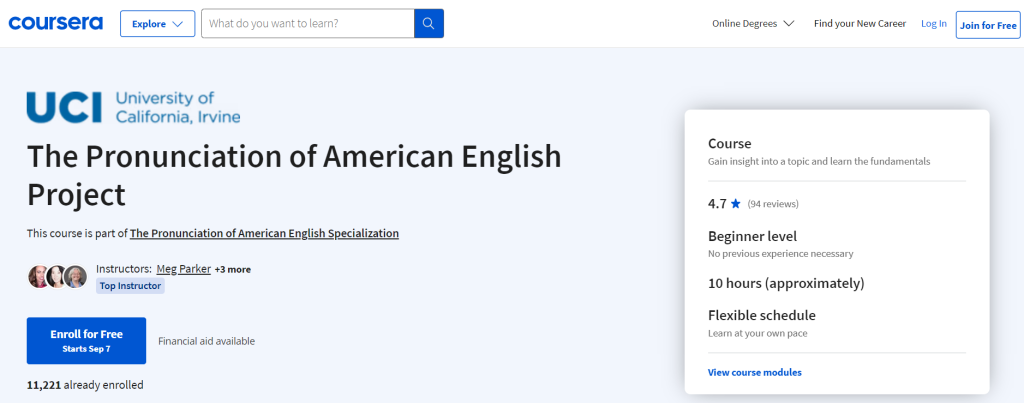Click 'Learn at your own pace' text

[758, 333]
